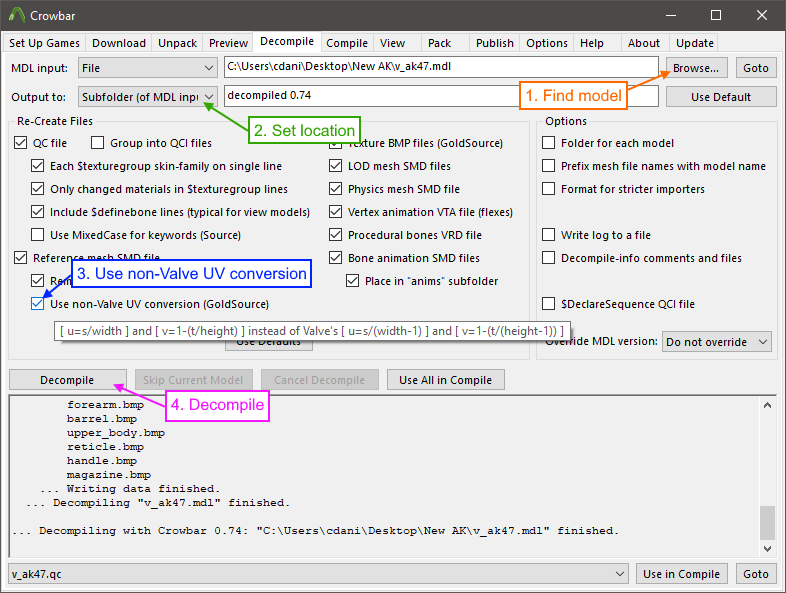This screenshot has width=786, height=593.
Task: Open the Override MDL version dropdown
Action: (x=717, y=342)
